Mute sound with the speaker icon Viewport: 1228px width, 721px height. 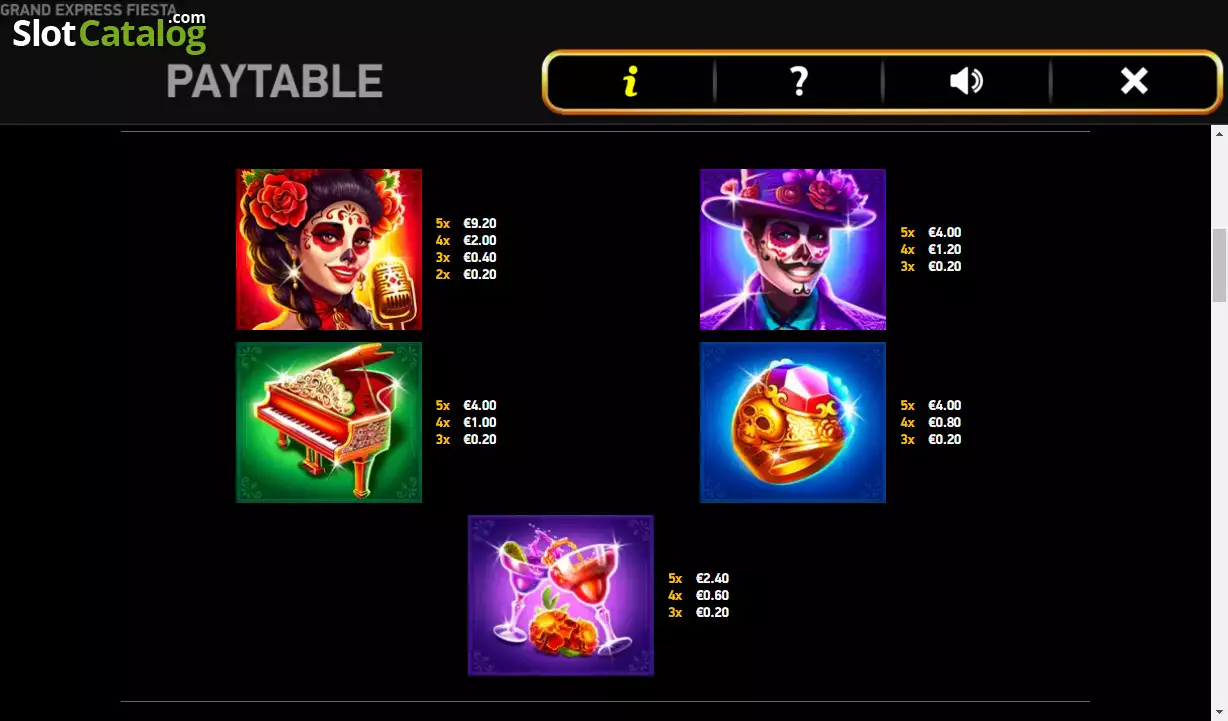click(x=966, y=81)
